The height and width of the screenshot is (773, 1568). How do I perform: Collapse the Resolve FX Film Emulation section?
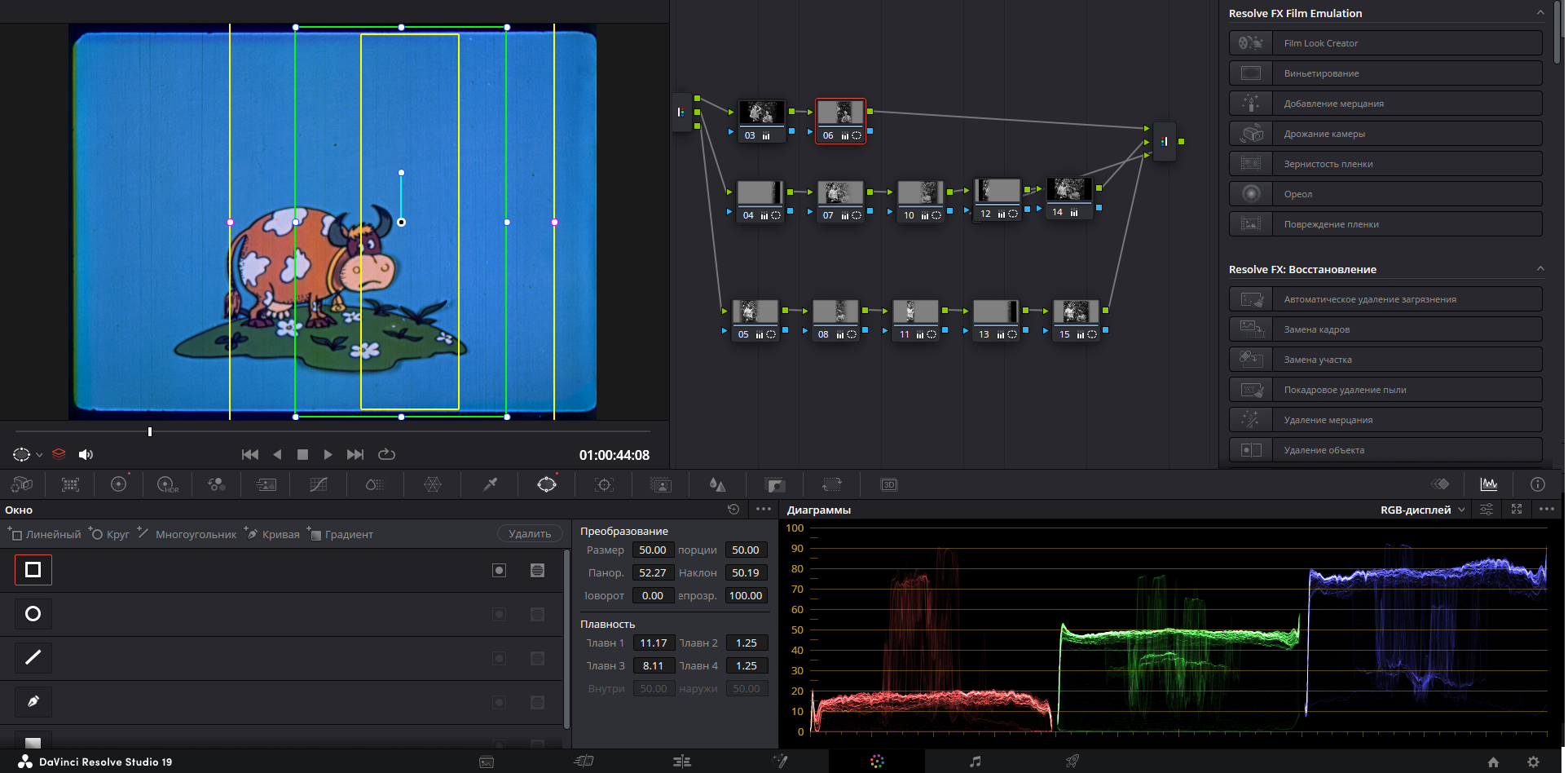[x=1539, y=13]
